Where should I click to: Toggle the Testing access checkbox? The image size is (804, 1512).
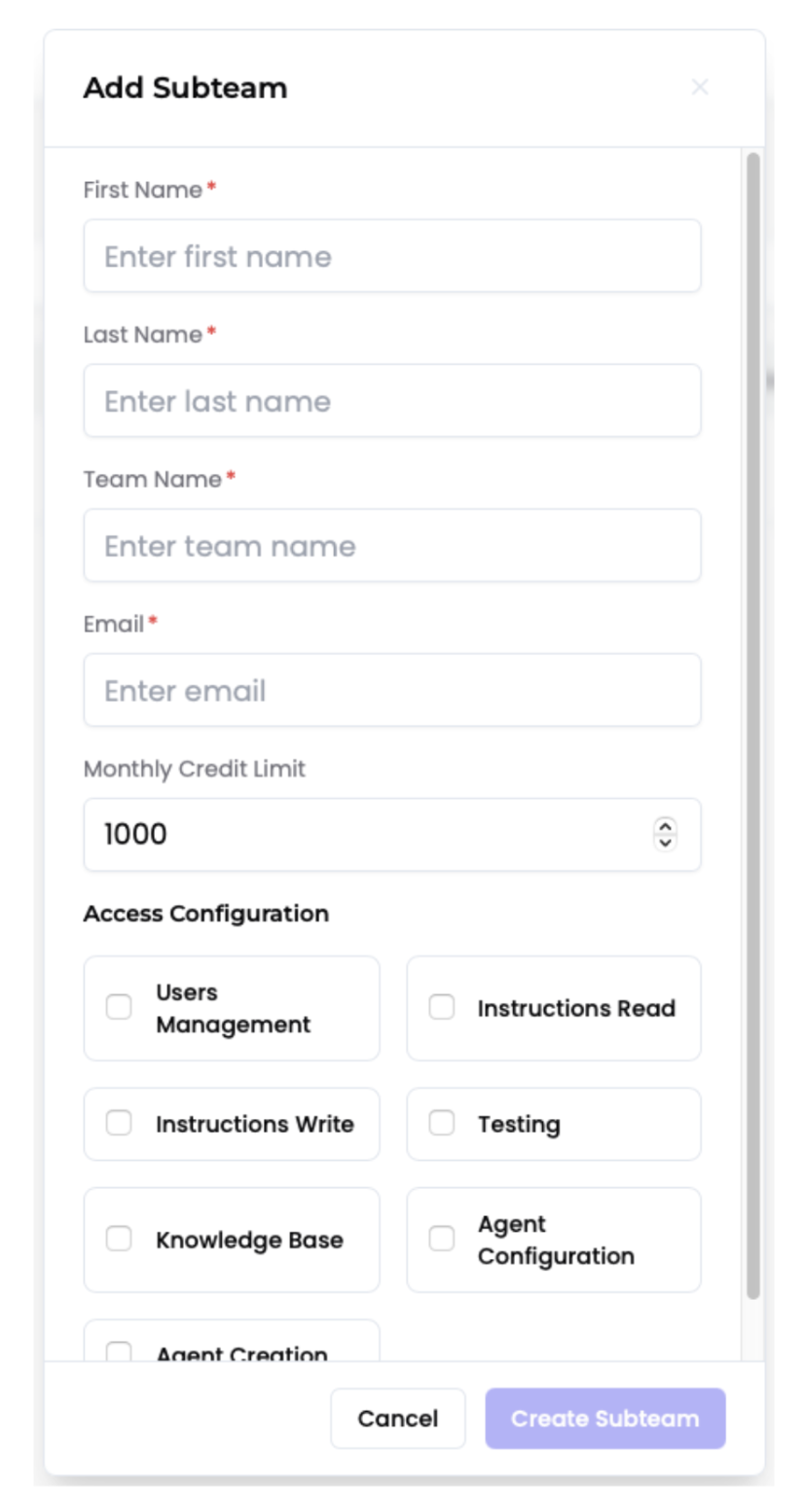(x=442, y=1124)
